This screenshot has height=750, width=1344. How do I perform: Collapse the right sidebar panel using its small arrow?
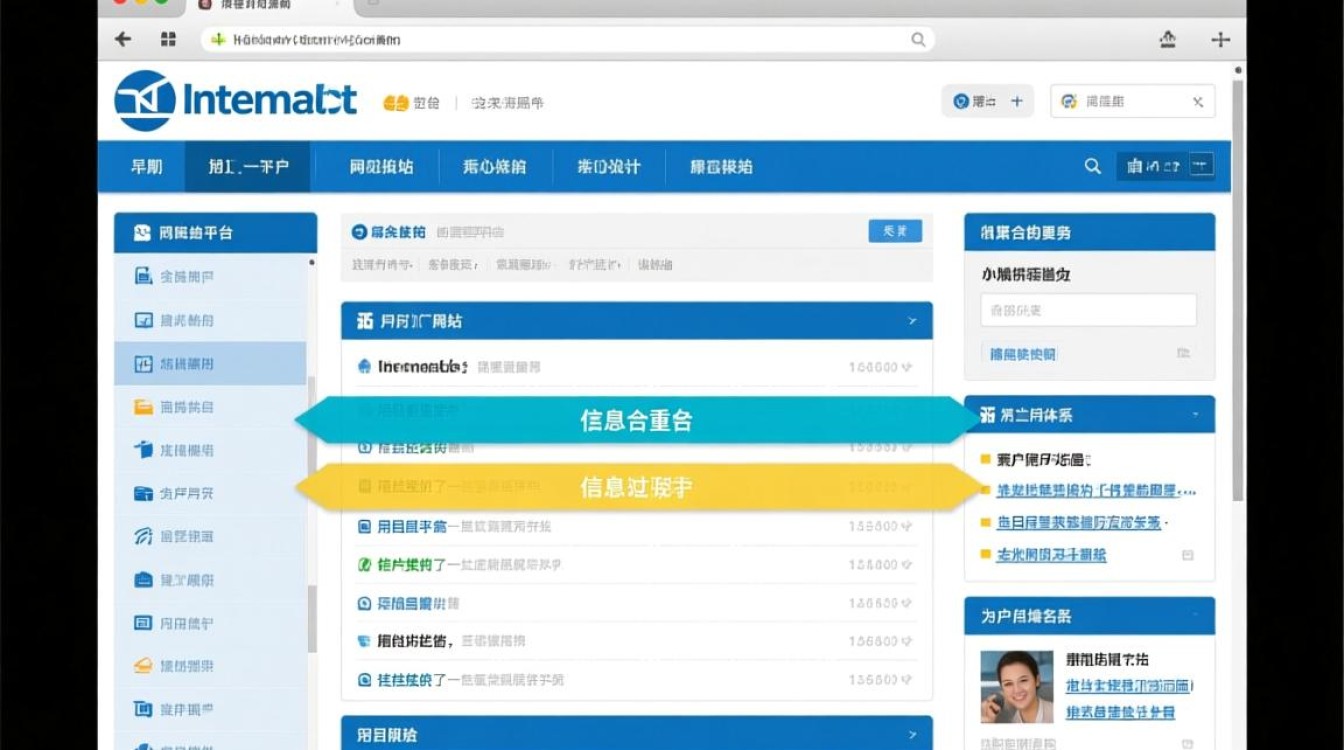(x=1195, y=414)
